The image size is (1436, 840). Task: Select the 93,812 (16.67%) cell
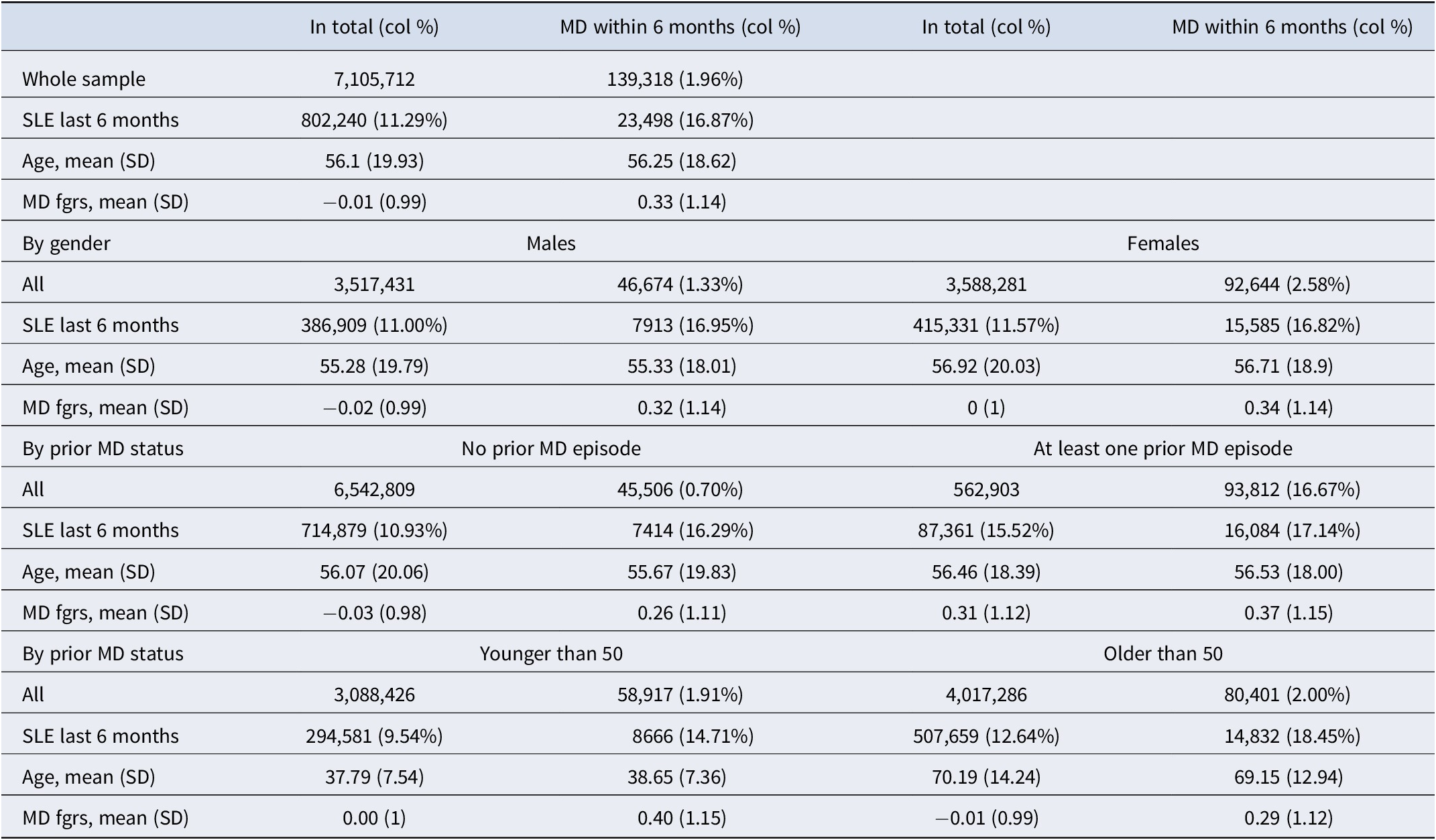coord(1292,489)
